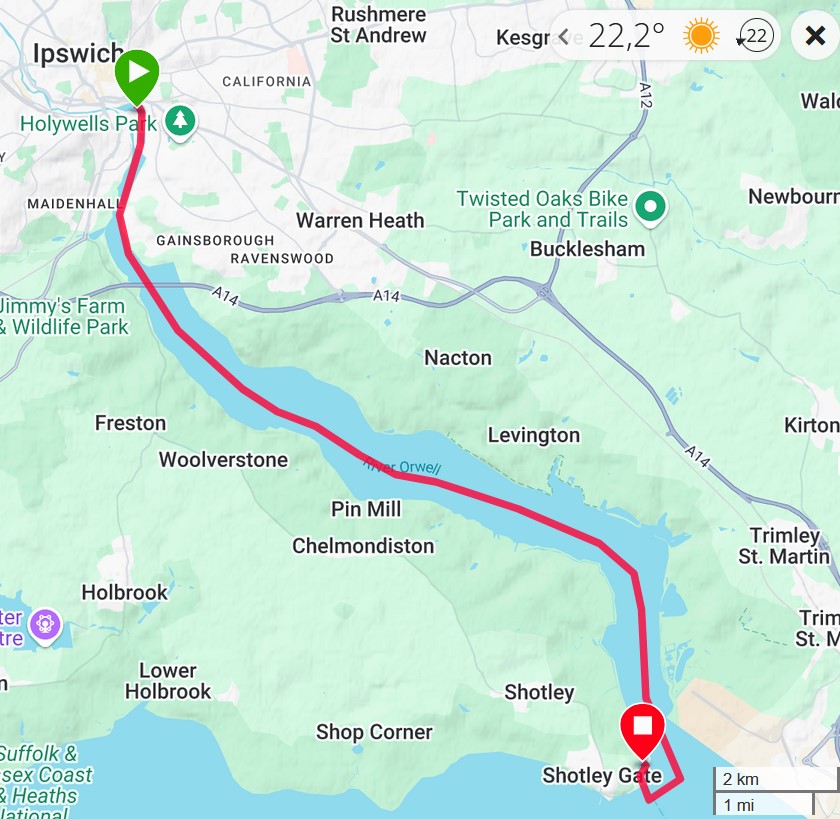Click Jimmy's Farm & Wildlife Park label

click(x=63, y=317)
